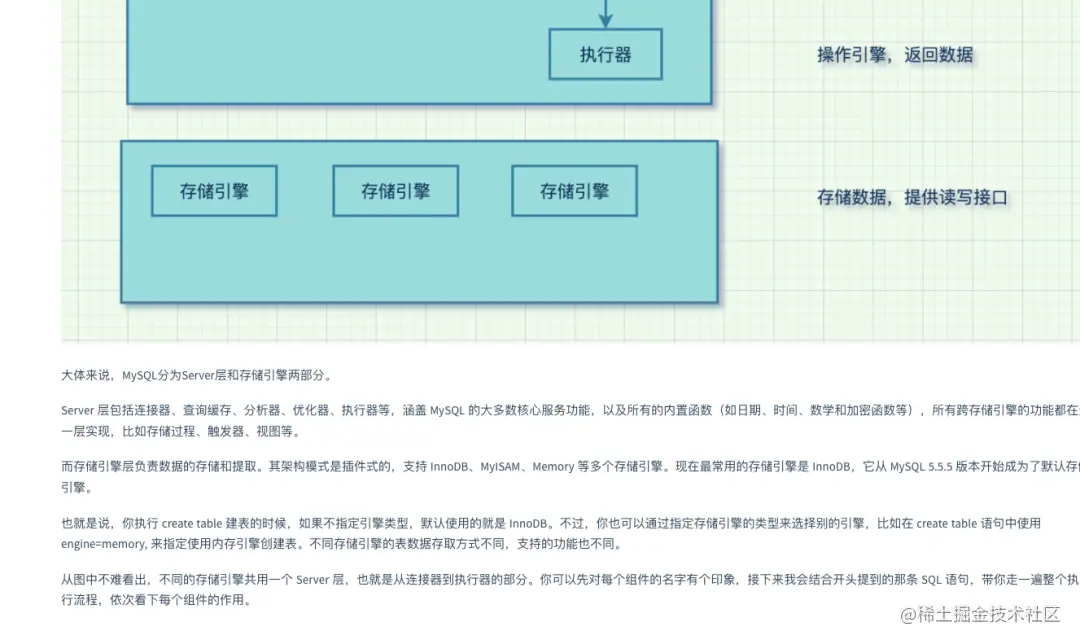
Task: Click the phrase Server 层 in the final paragraph
Action: (322, 578)
